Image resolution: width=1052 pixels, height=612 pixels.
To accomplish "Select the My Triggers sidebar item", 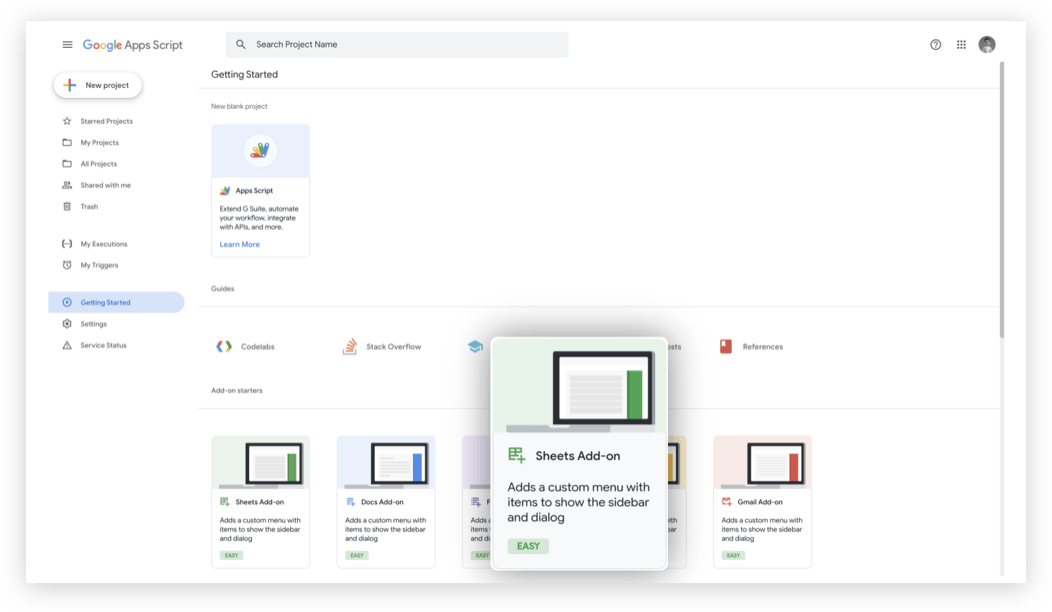I will click(100, 265).
